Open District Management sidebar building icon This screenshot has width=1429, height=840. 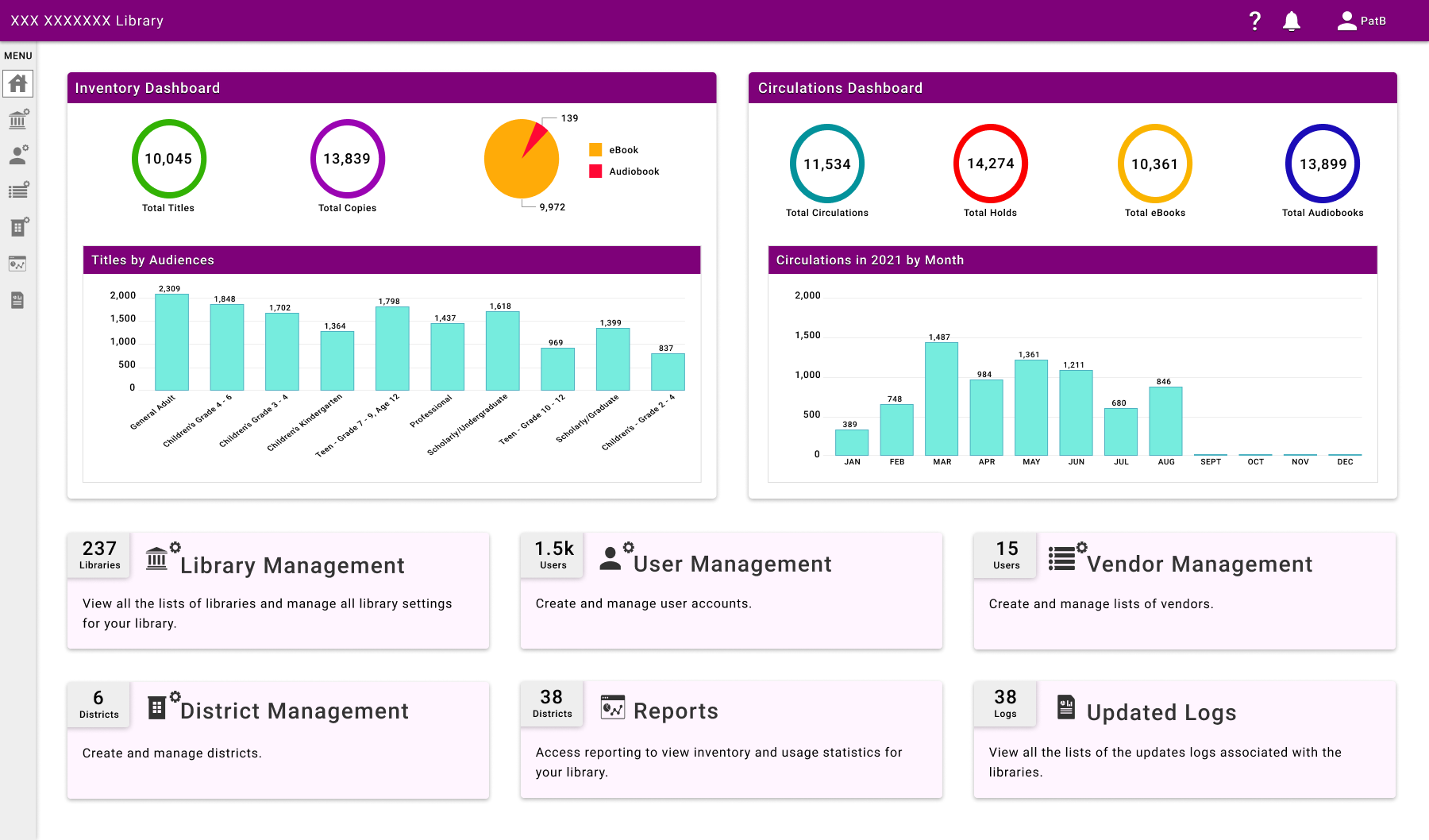(x=17, y=227)
